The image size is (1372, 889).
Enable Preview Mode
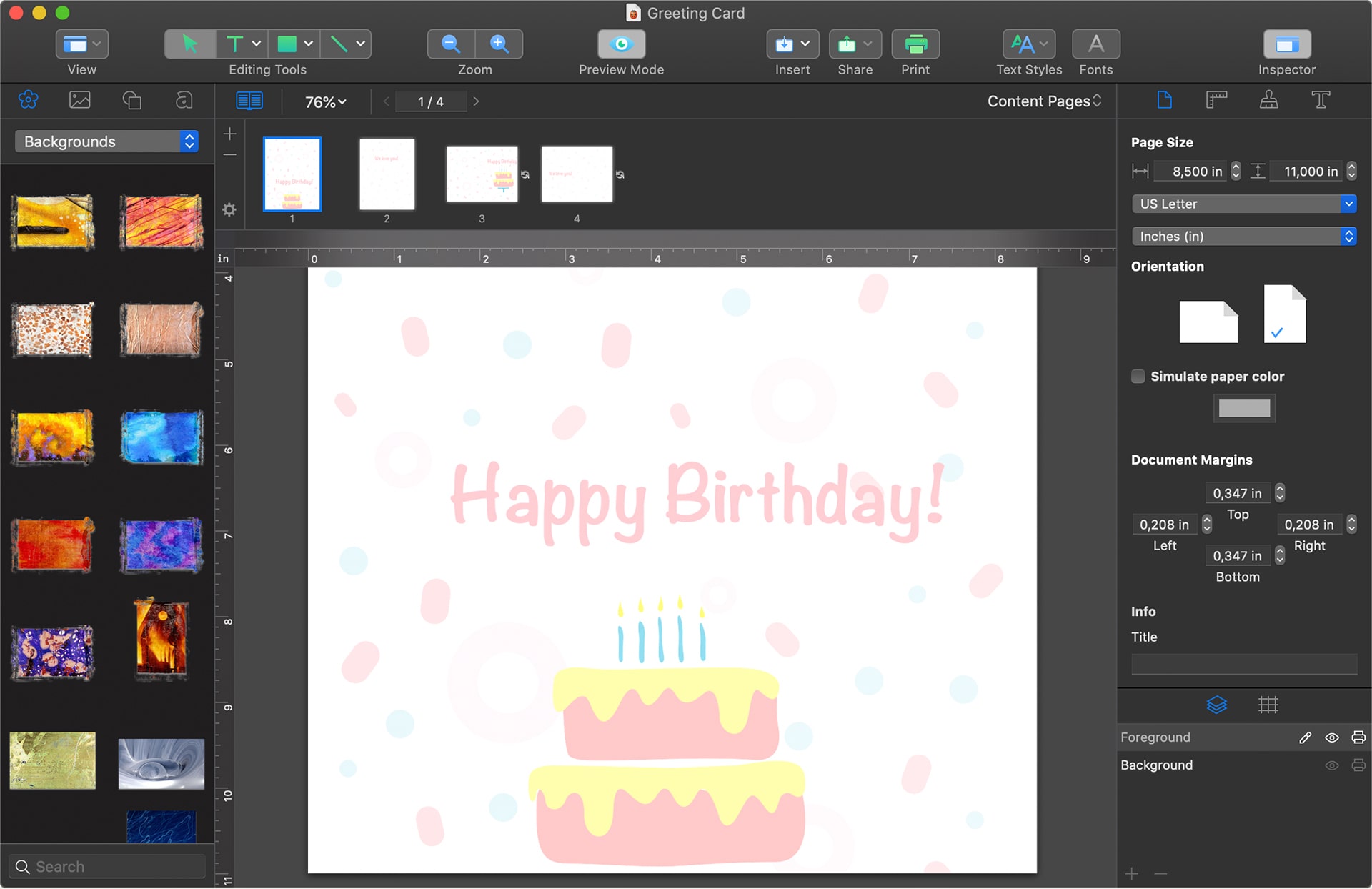pos(620,44)
